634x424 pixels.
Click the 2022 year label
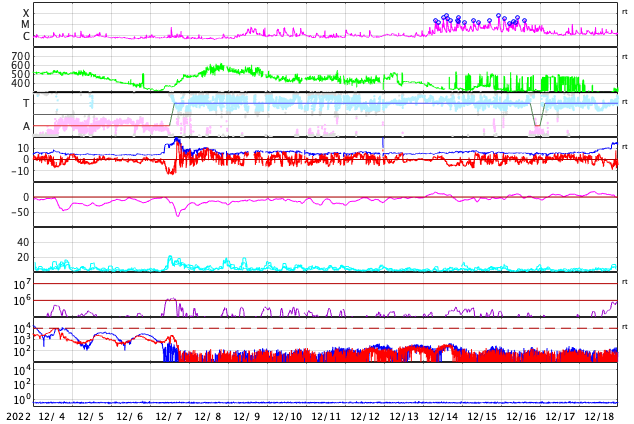coord(19,417)
